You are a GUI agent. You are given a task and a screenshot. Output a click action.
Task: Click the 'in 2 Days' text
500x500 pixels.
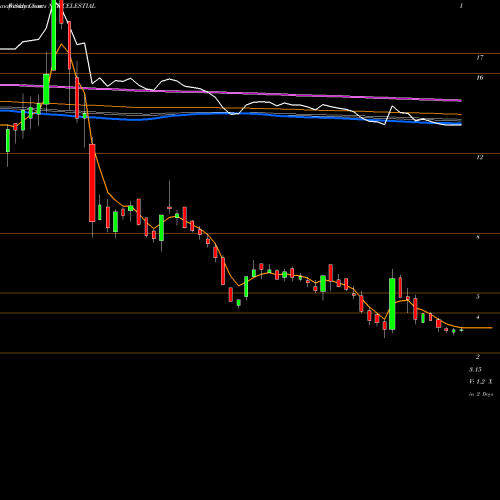coord(481,394)
